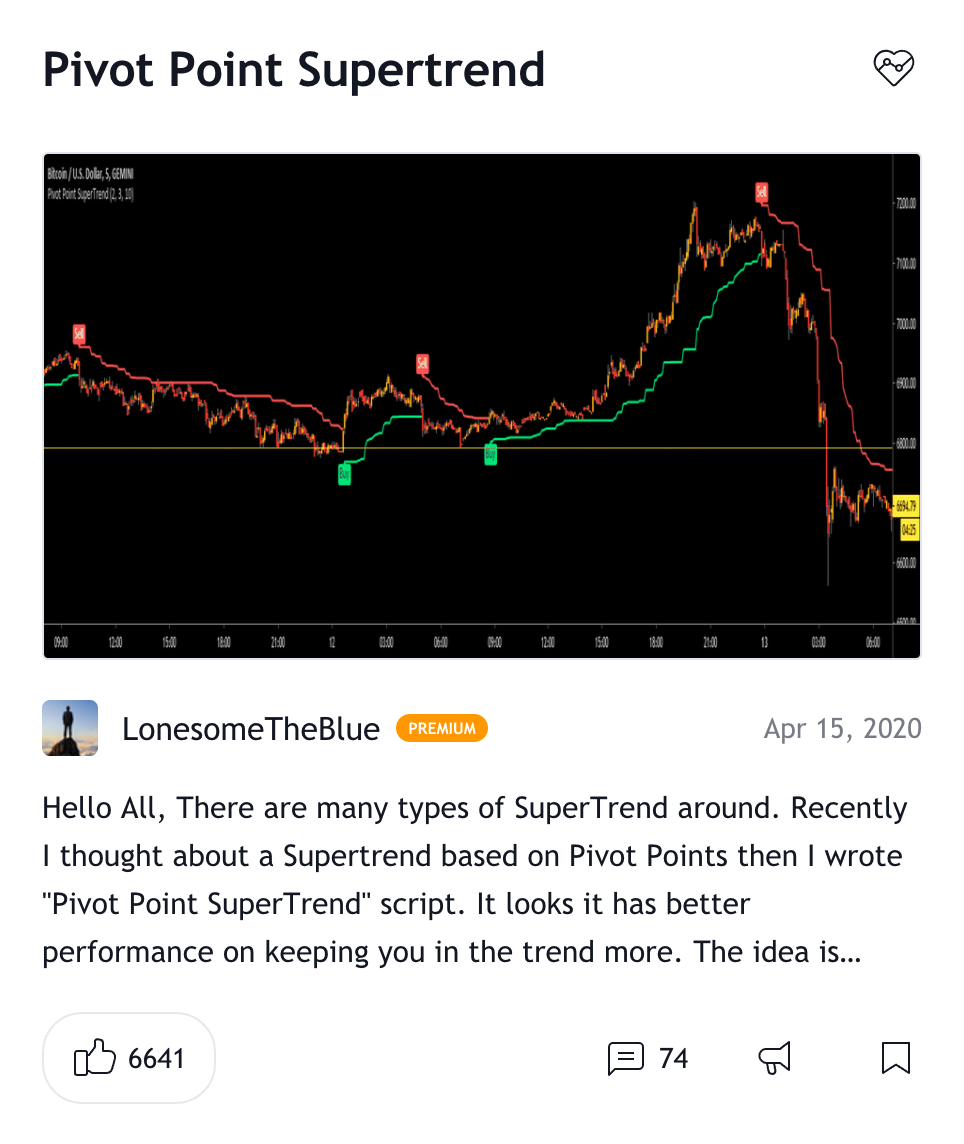Click the orange PREMIUM badge
This screenshot has height=1144, width=964.
coord(441,728)
